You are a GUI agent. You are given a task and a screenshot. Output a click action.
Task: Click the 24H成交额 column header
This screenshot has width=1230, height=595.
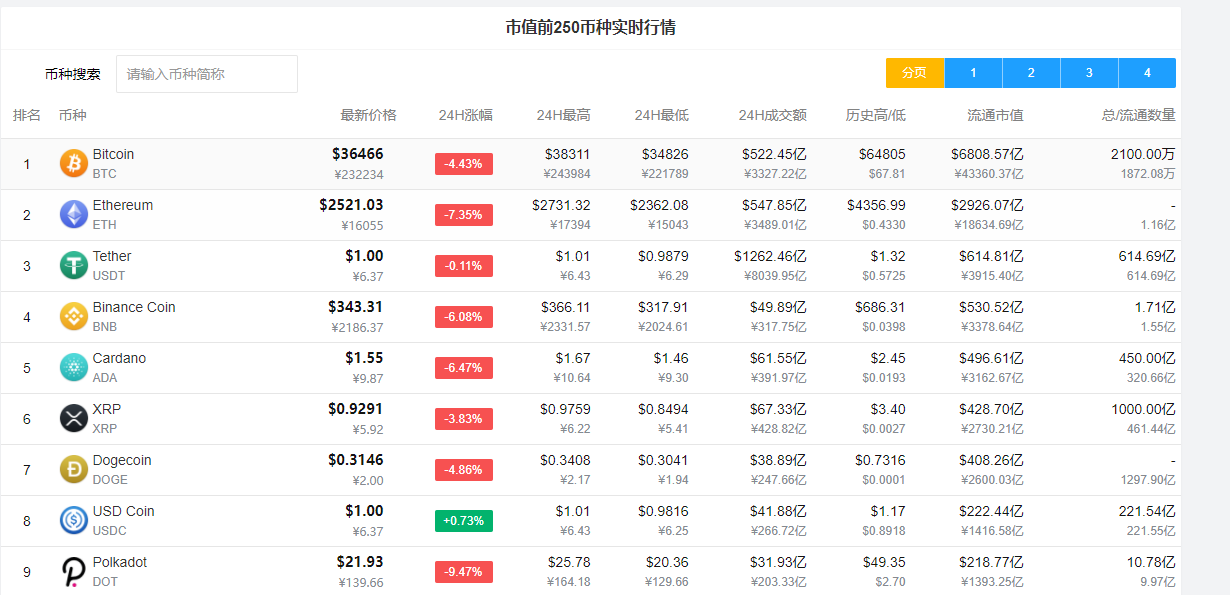[x=772, y=115]
